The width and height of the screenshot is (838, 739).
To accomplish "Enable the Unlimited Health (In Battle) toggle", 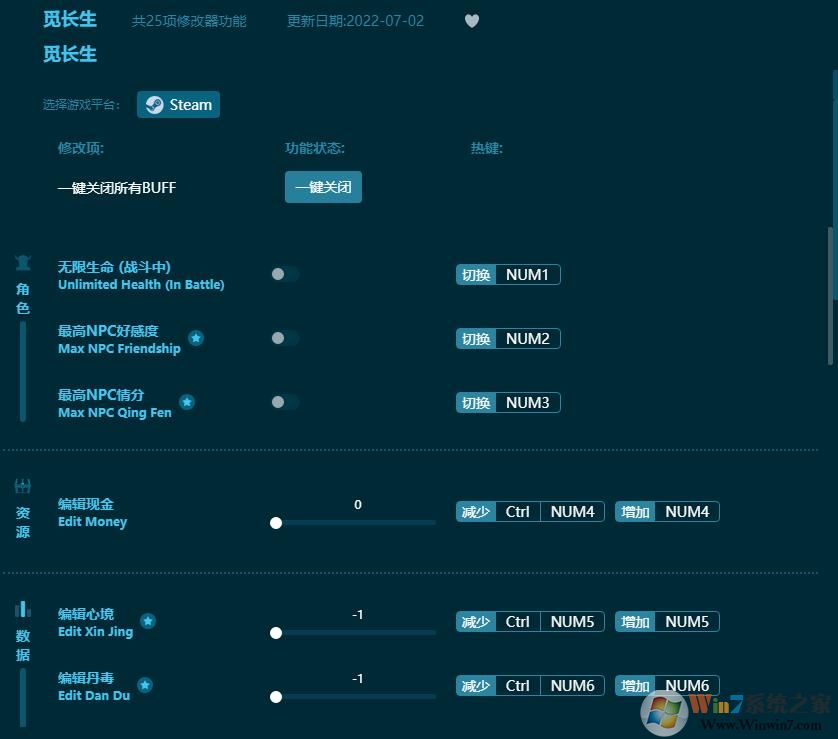I will click(x=284, y=274).
